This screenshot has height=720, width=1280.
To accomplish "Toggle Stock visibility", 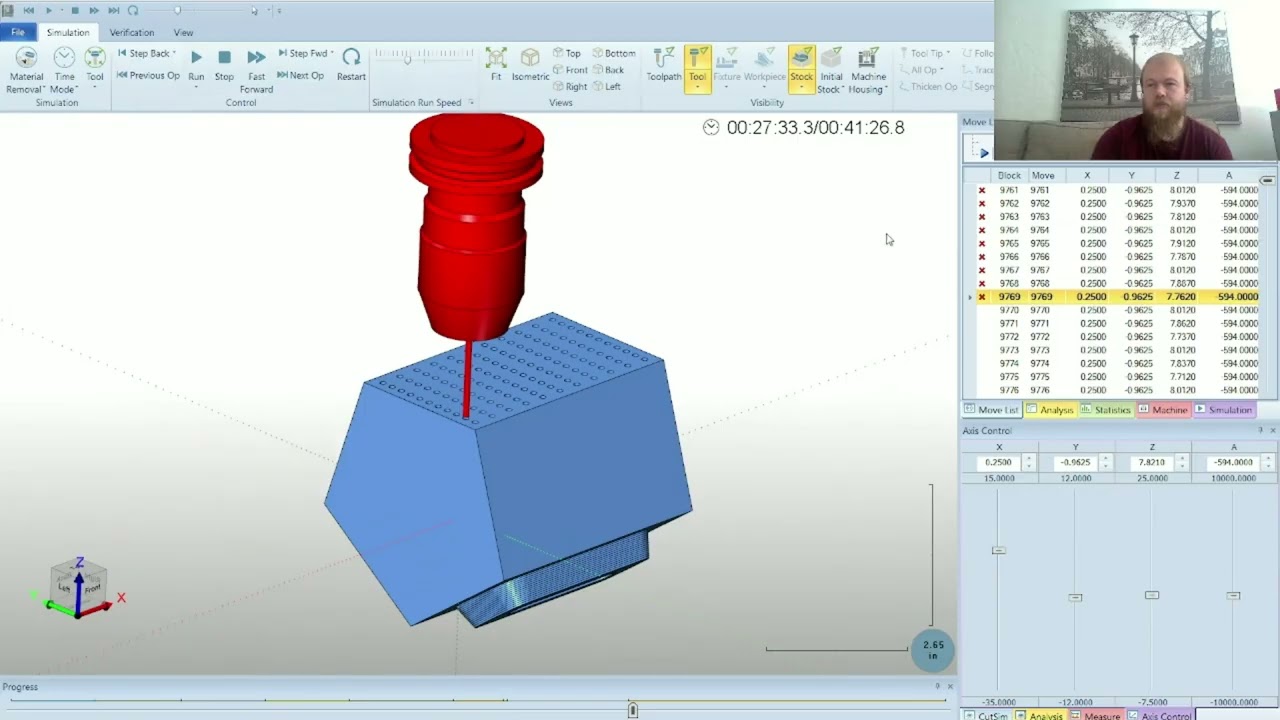I will [802, 63].
